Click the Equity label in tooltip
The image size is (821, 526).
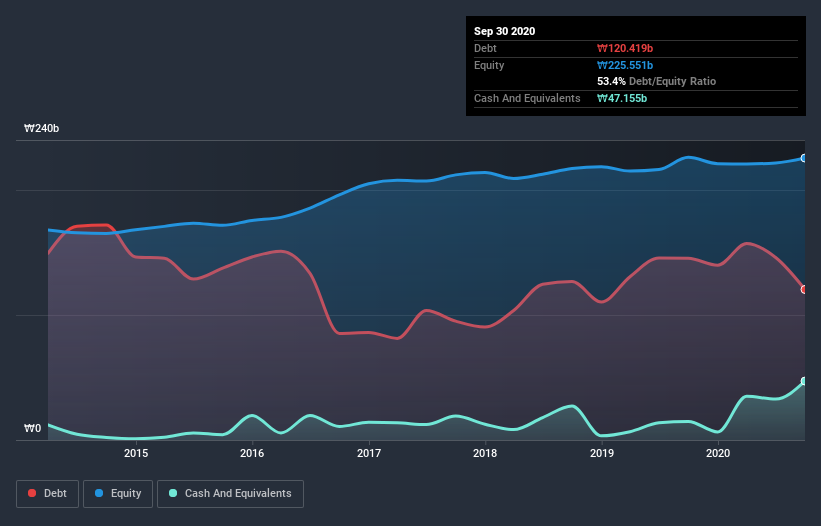489,65
